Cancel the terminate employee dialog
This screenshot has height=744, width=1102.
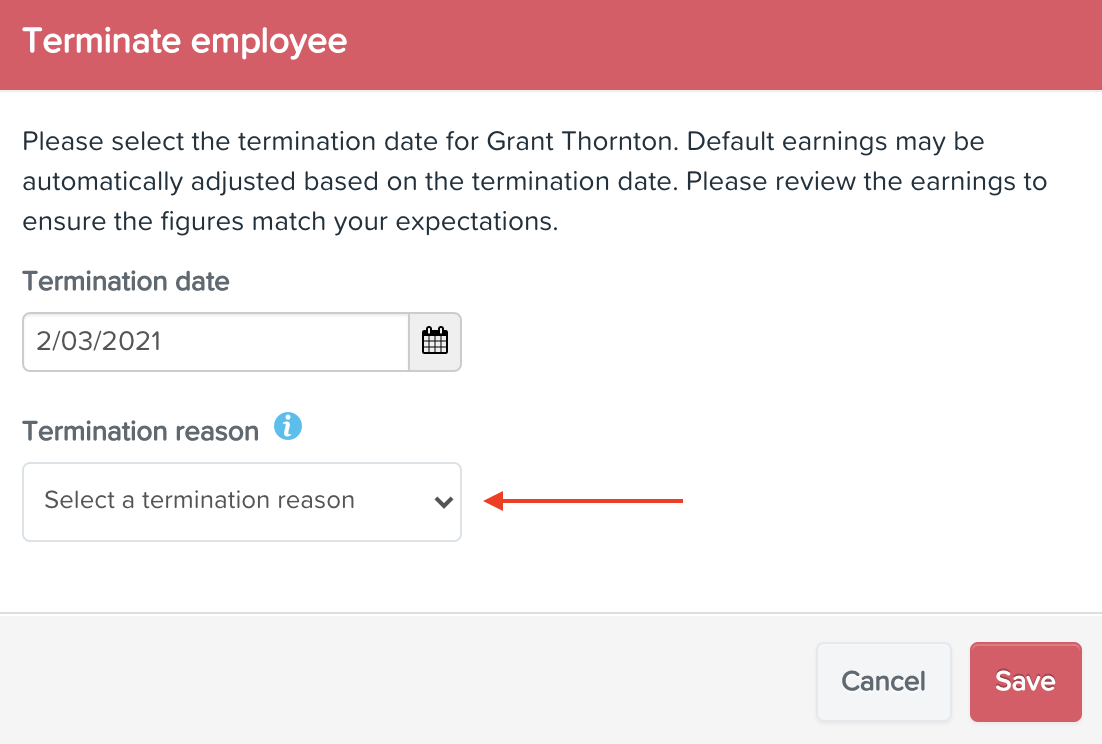(883, 681)
